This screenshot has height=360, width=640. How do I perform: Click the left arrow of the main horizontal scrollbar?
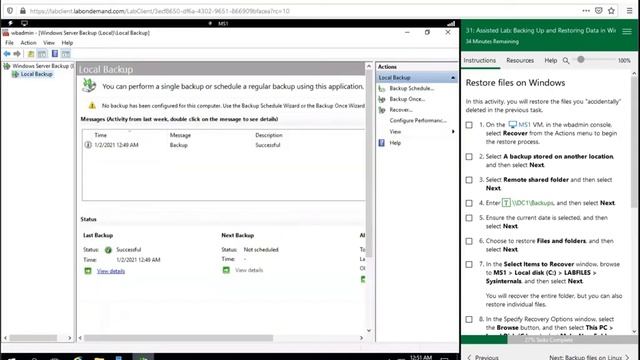coord(80,338)
